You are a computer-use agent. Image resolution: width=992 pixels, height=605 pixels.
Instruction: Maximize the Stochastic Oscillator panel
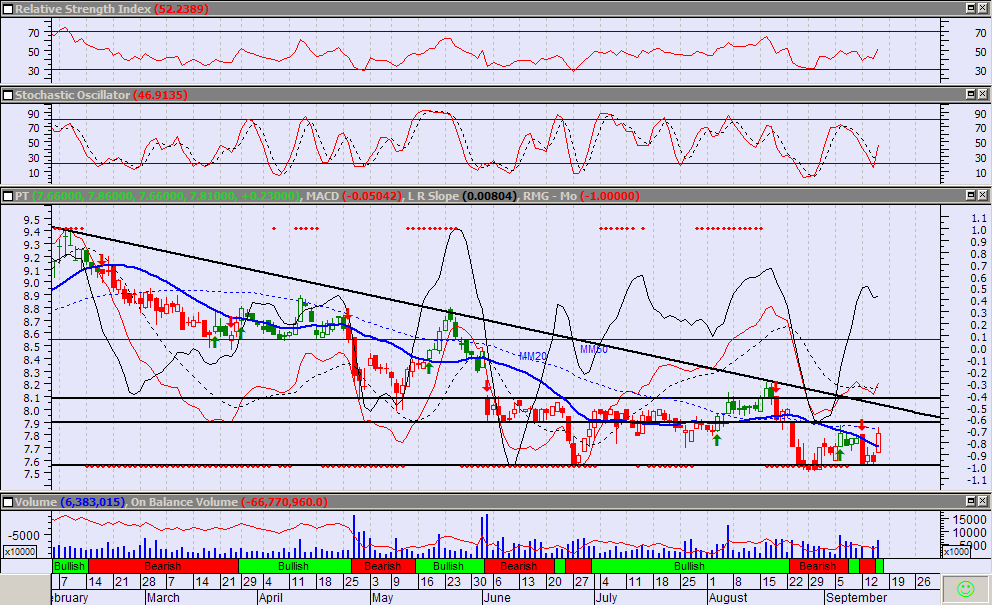970,94
